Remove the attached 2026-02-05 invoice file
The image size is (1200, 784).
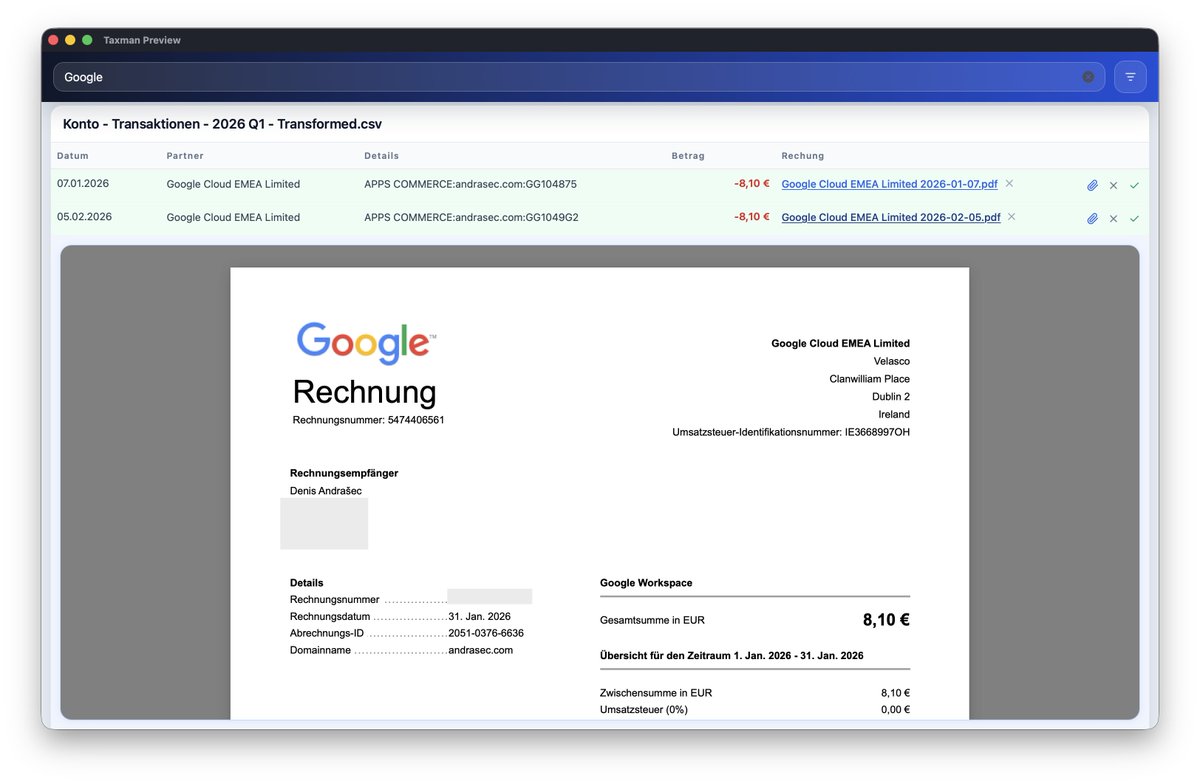click(1011, 216)
